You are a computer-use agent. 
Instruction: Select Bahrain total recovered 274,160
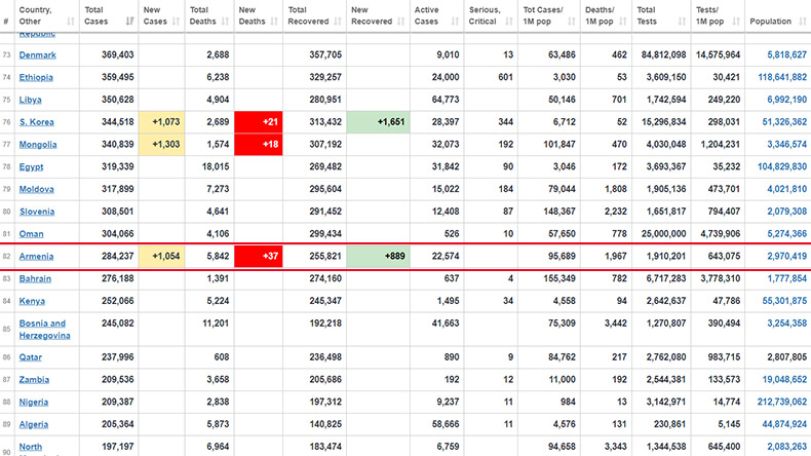pos(325,279)
